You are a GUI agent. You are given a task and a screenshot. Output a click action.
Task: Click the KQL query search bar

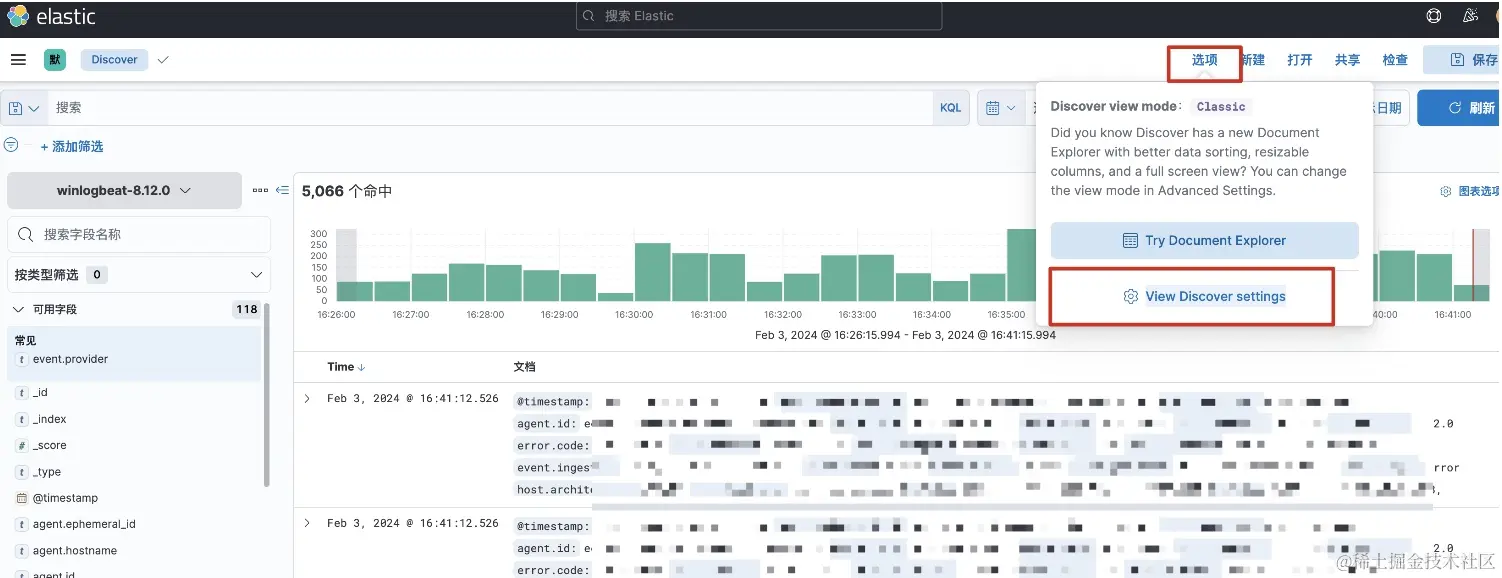tap(490, 108)
